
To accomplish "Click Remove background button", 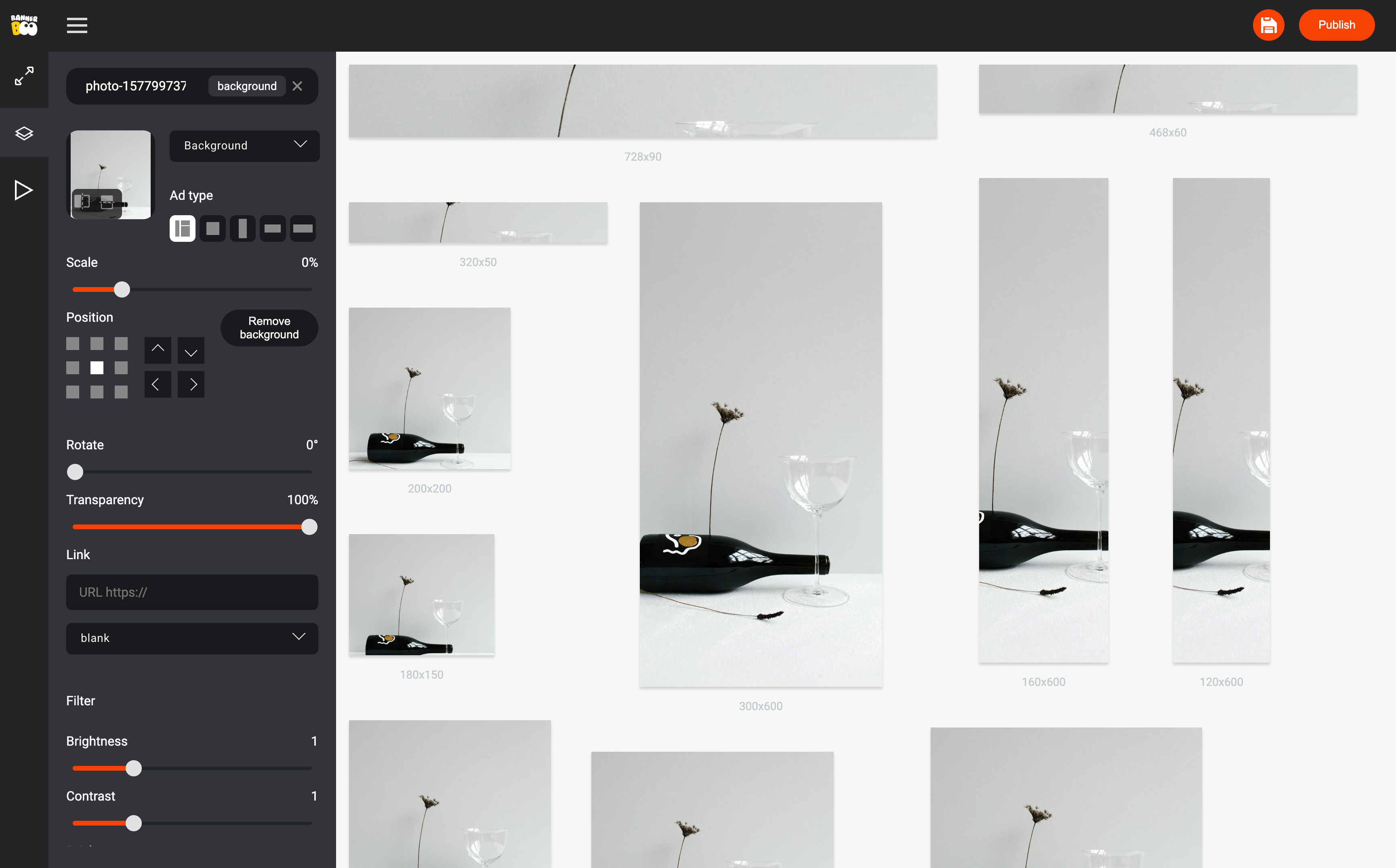I will click(x=269, y=328).
